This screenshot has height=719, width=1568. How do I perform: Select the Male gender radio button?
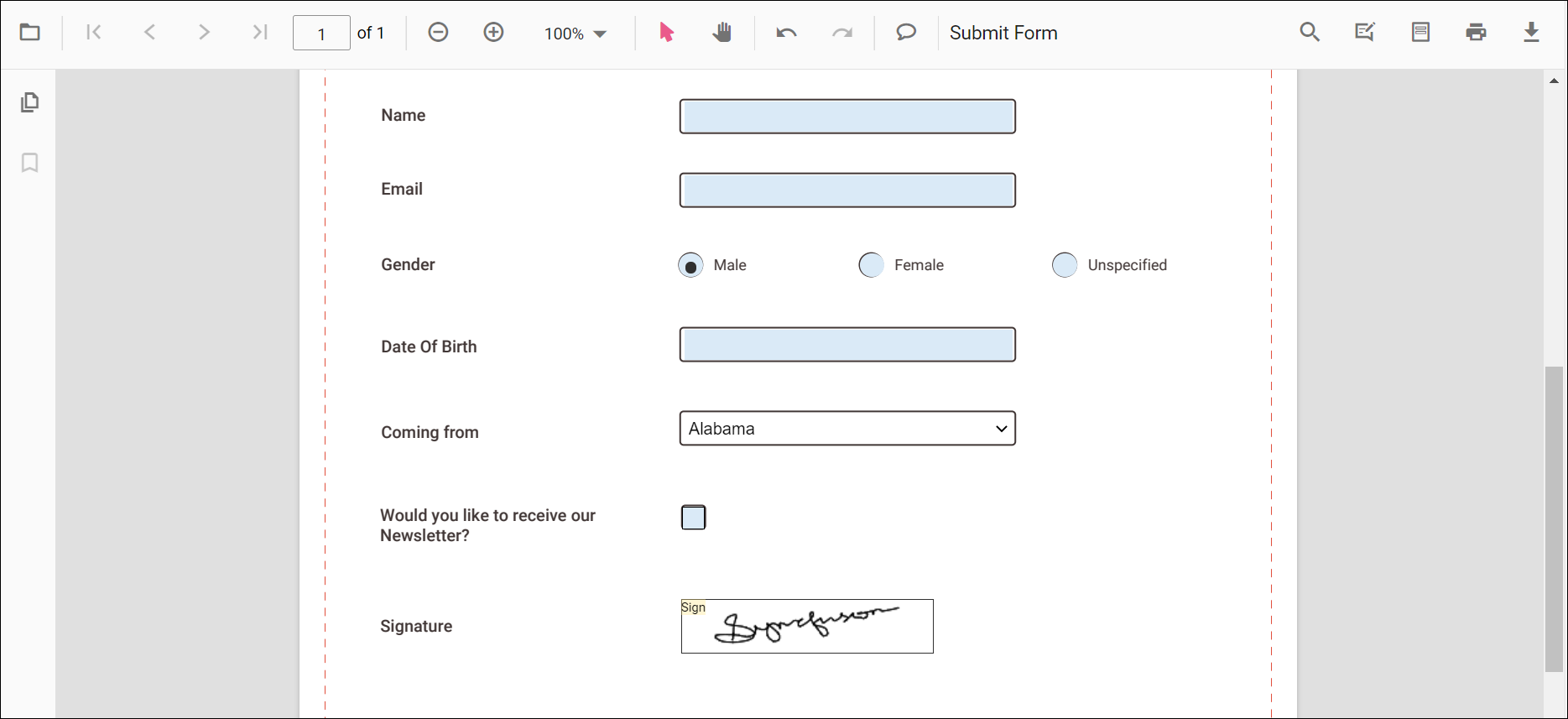click(x=690, y=266)
